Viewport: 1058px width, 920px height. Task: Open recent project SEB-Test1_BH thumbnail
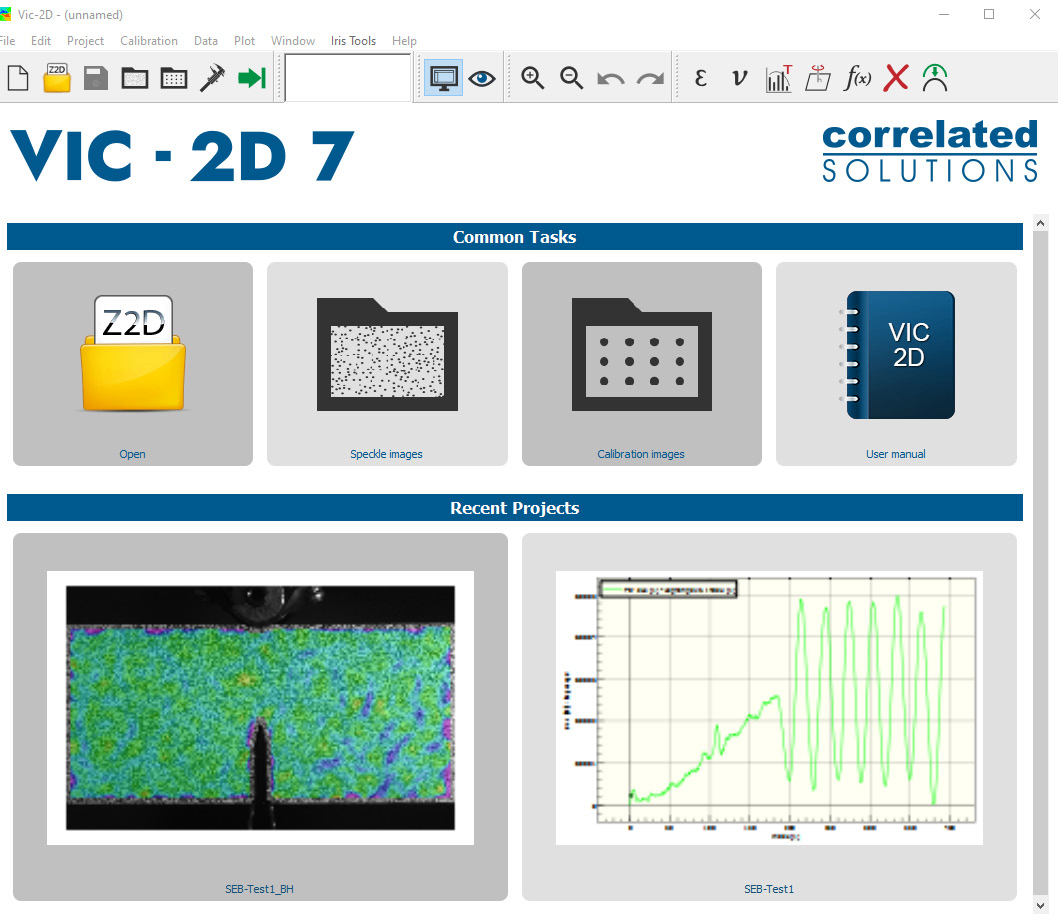(260, 708)
